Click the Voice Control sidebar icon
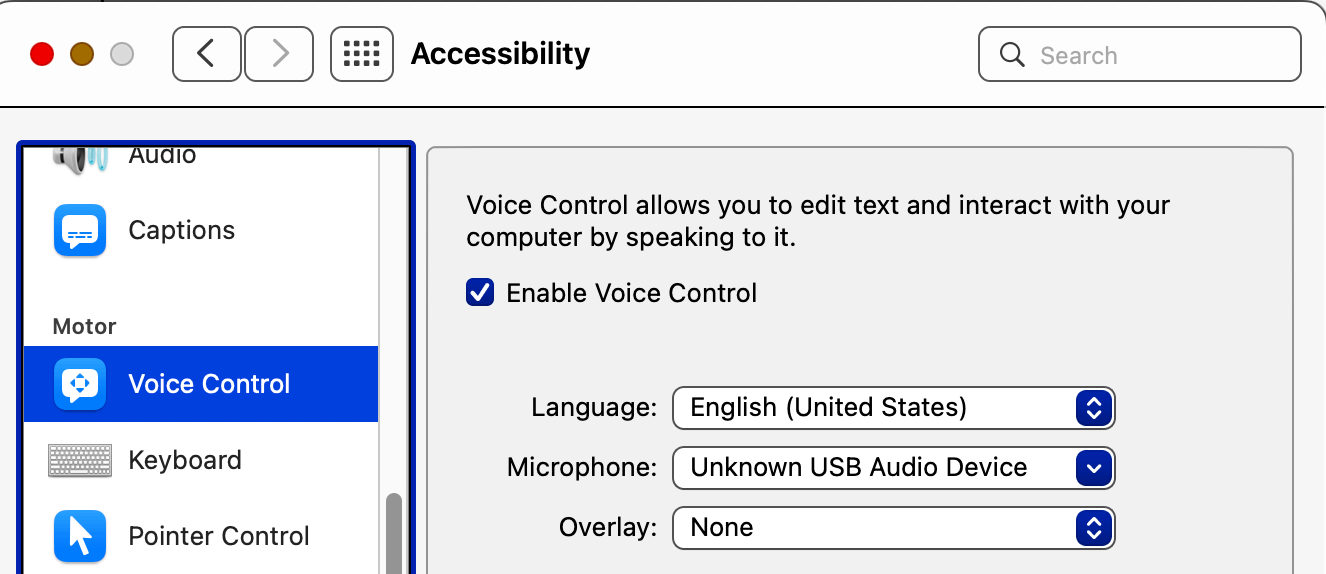 pyautogui.click(x=80, y=384)
